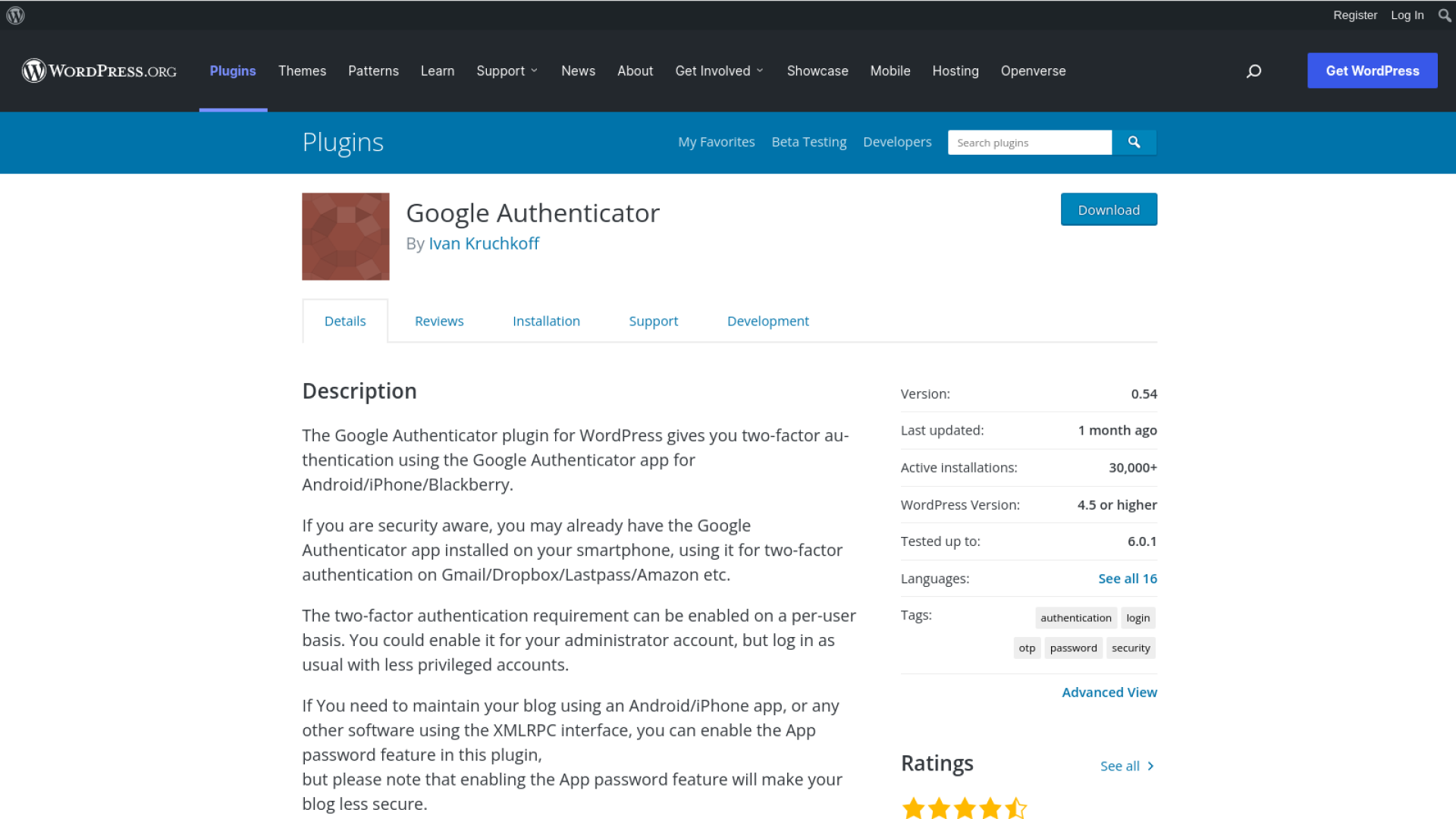Open See all 16 languages list
This screenshot has height=819, width=1456.
[1127, 579]
